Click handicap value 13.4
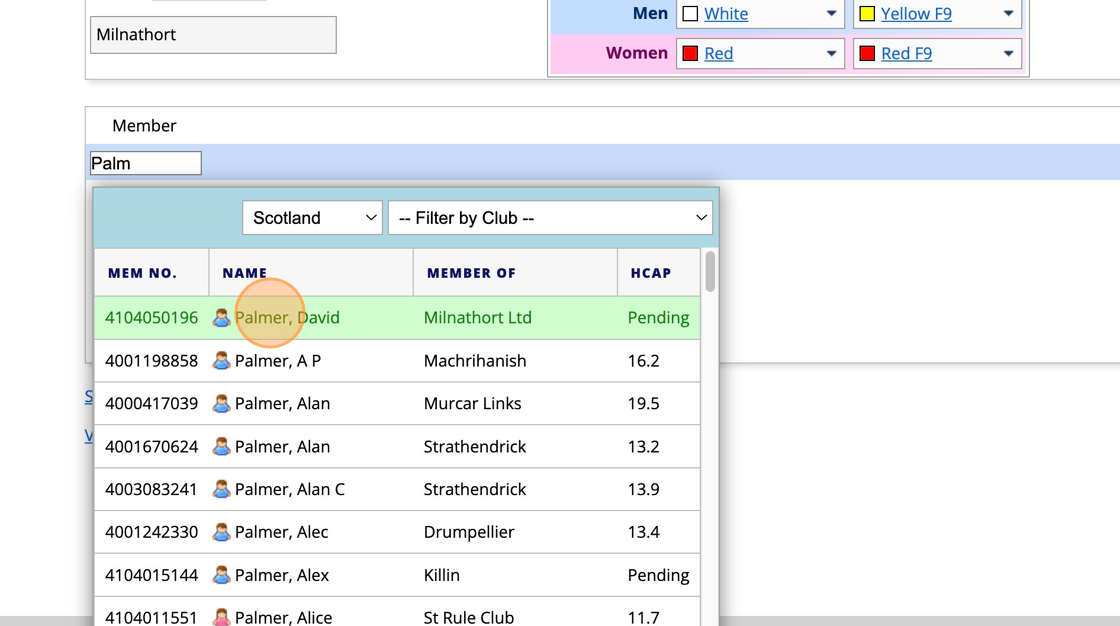 tap(644, 532)
